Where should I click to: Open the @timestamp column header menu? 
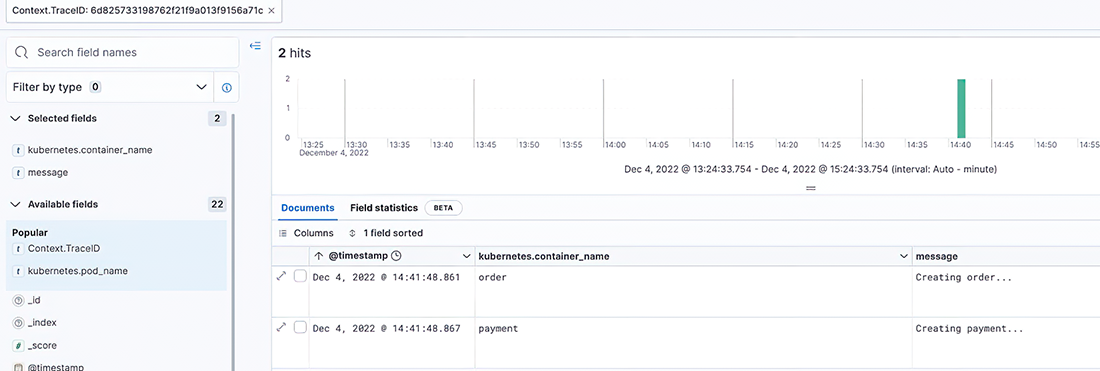click(x=466, y=257)
